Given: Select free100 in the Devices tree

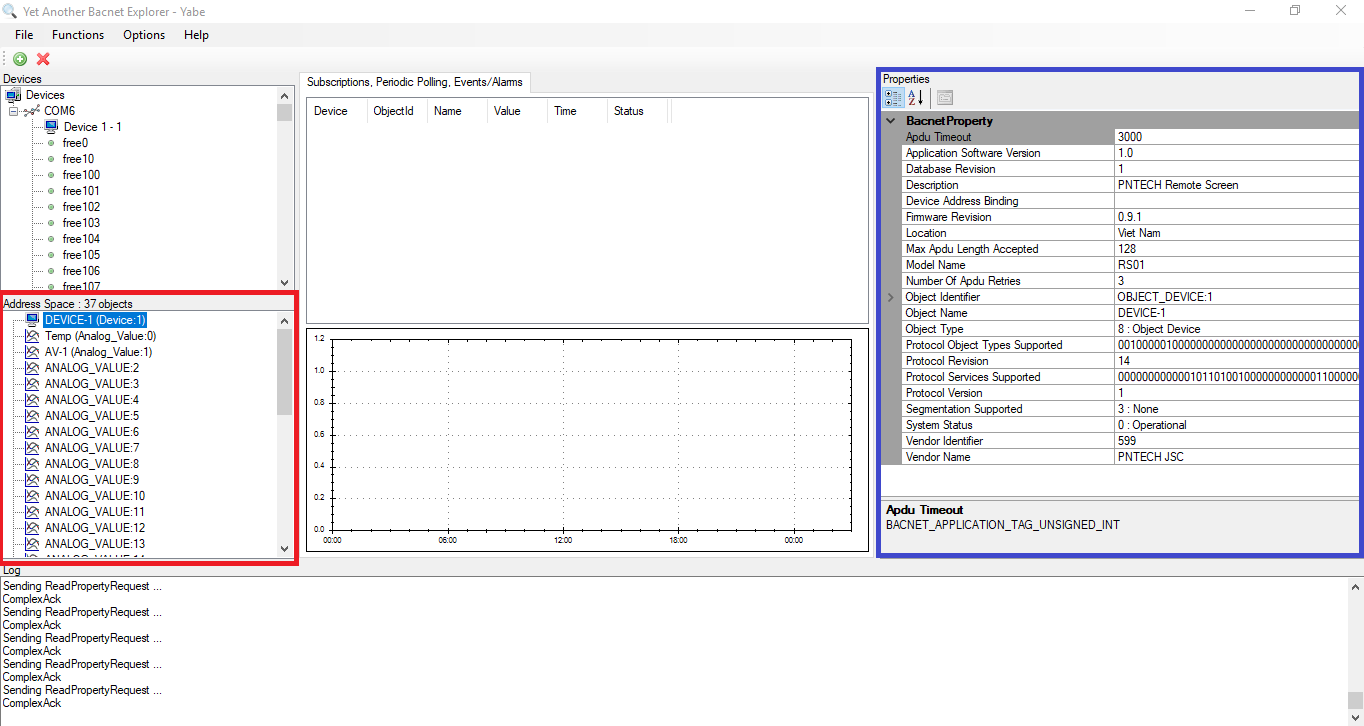Looking at the screenshot, I should click(81, 175).
